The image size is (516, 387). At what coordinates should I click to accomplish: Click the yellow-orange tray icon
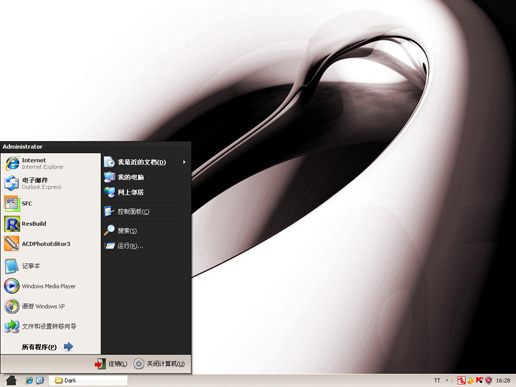click(x=471, y=380)
